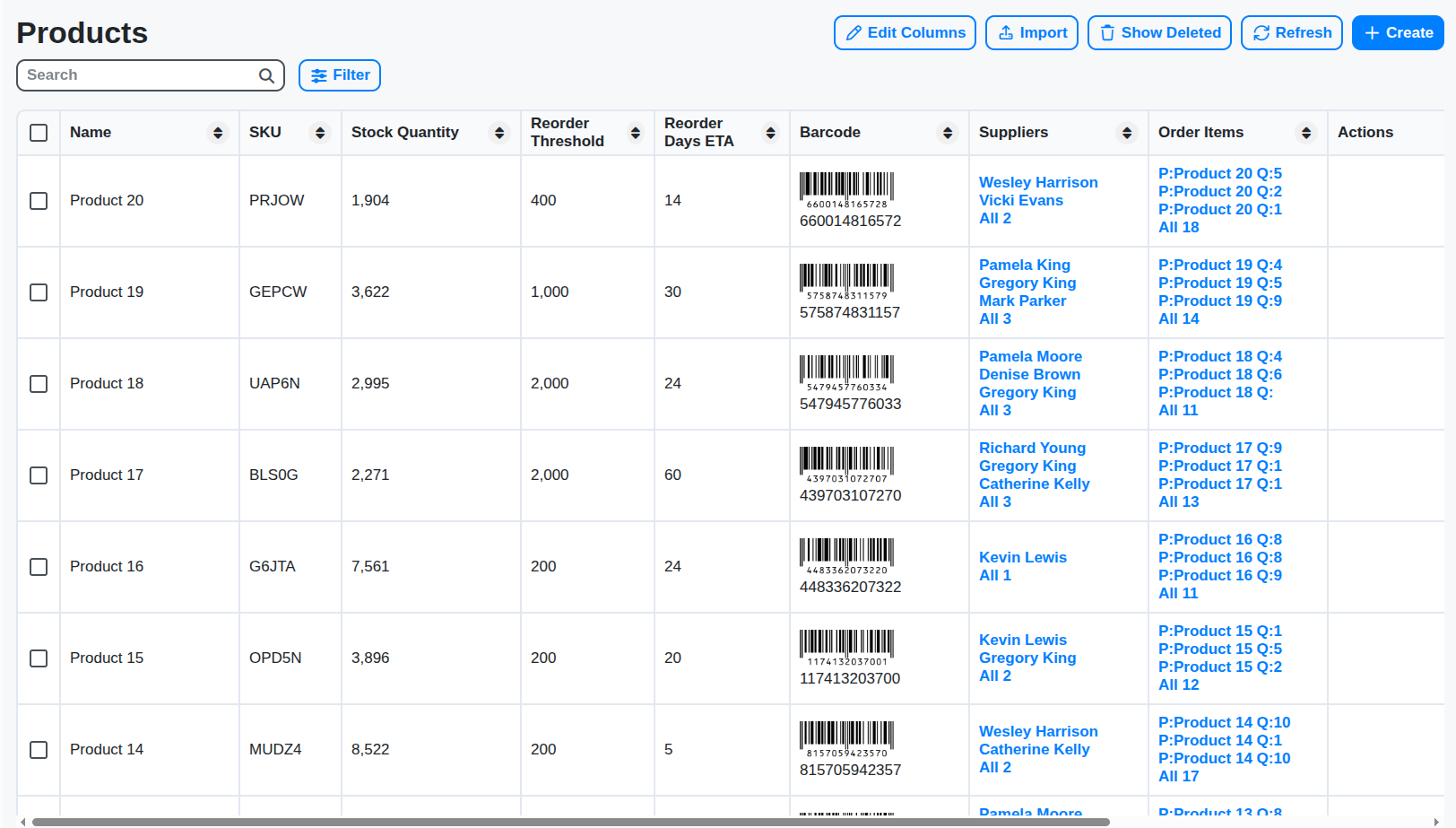
Task: Open the Suppliers header to sort
Action: click(1013, 132)
